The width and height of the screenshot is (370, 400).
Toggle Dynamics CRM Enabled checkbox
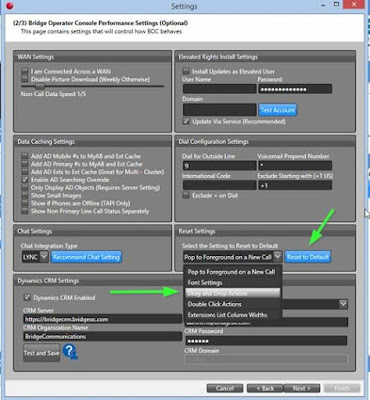click(27, 297)
